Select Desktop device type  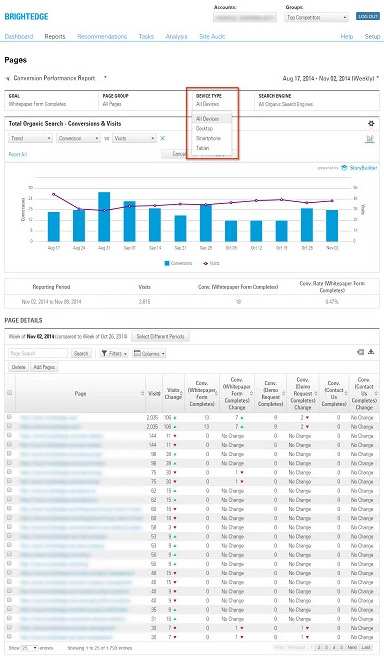pyautogui.click(x=211, y=129)
